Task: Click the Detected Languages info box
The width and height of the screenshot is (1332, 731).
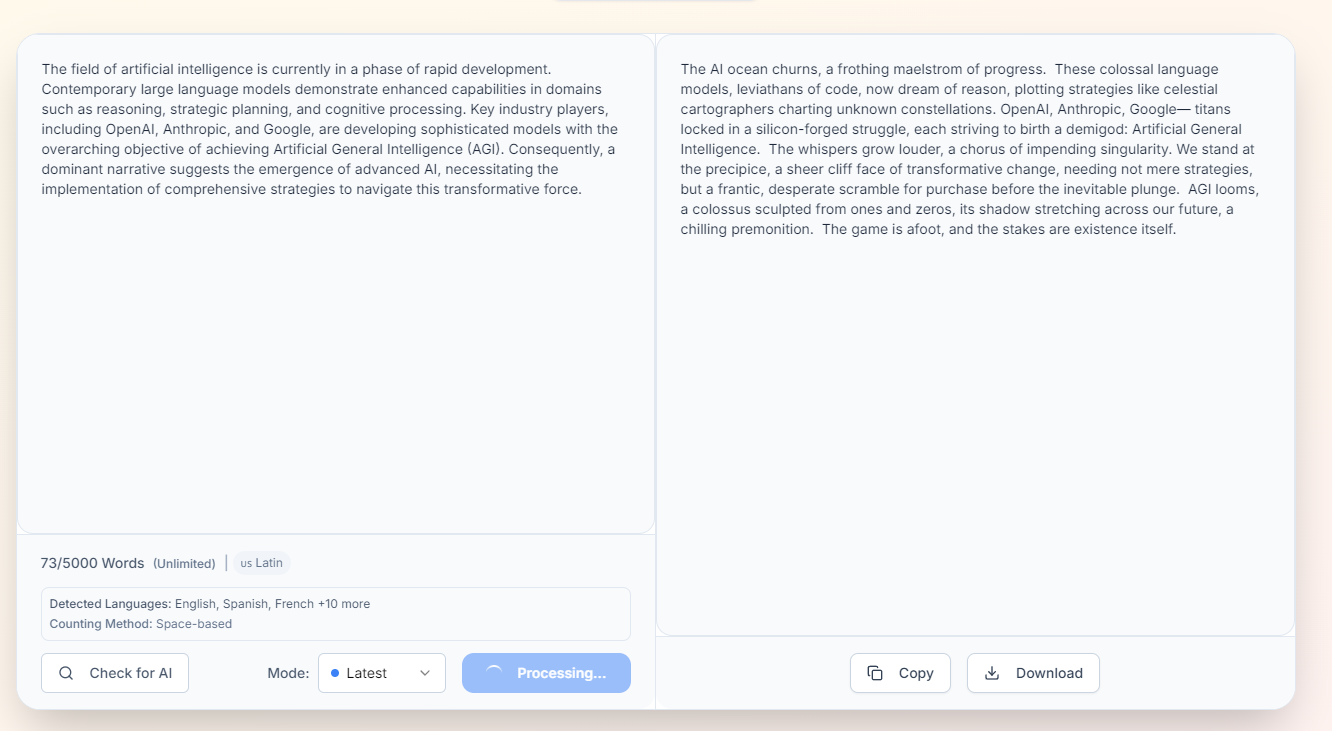Action: 335,613
